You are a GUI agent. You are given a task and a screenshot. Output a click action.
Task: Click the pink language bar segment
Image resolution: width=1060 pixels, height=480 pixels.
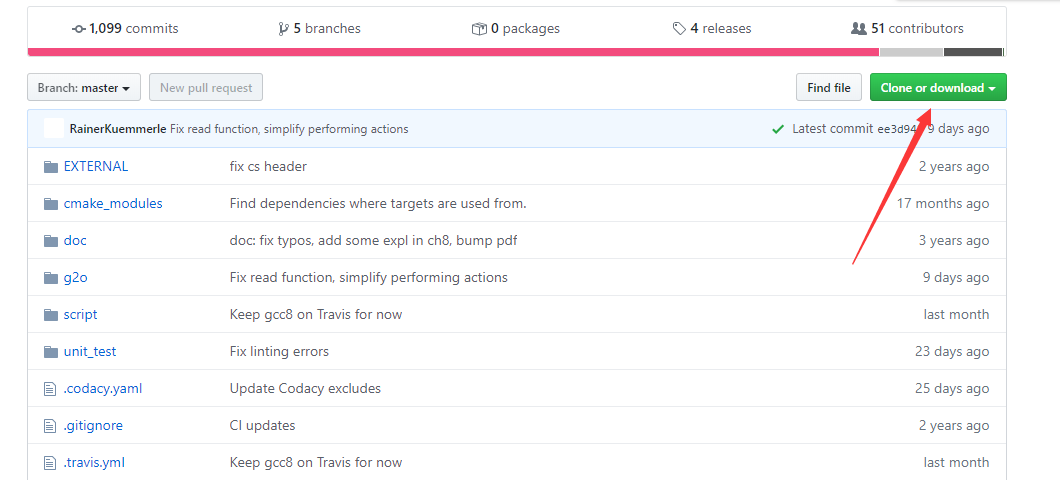point(452,52)
